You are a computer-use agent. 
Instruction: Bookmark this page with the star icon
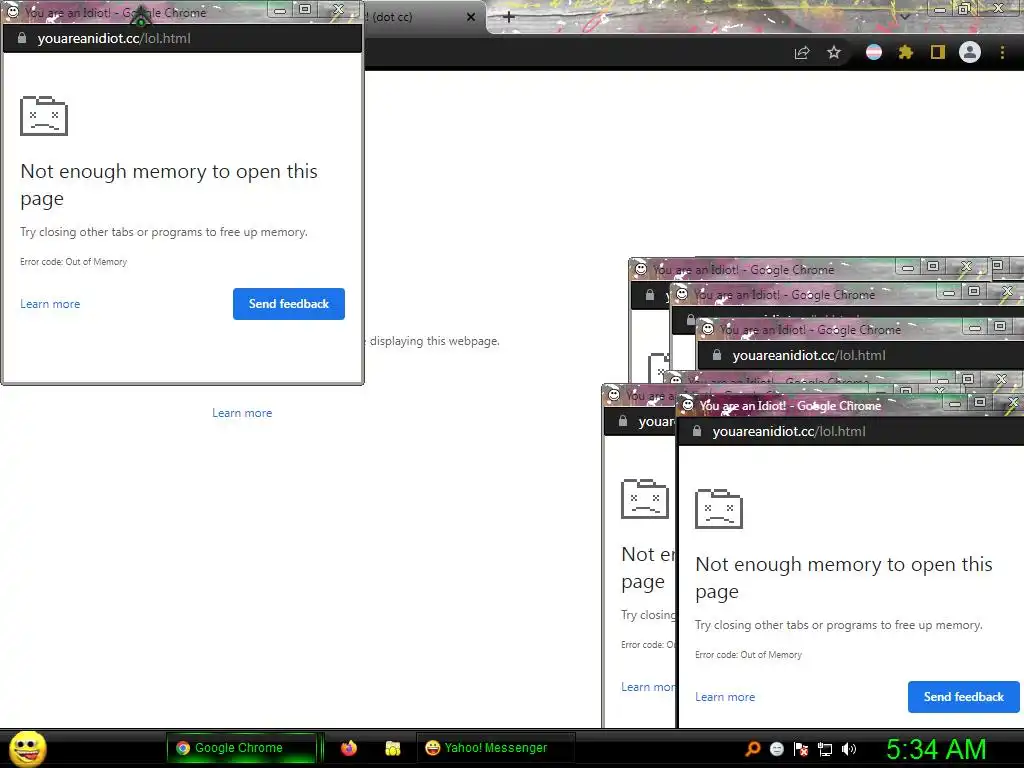point(834,52)
